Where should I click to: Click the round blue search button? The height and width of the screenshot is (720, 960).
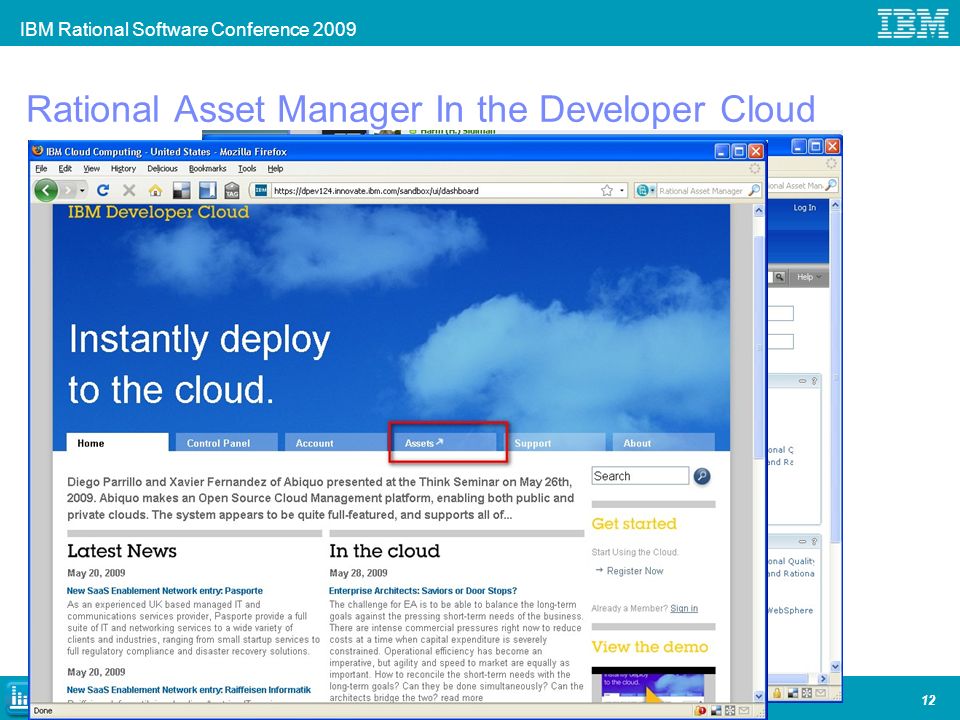click(702, 476)
